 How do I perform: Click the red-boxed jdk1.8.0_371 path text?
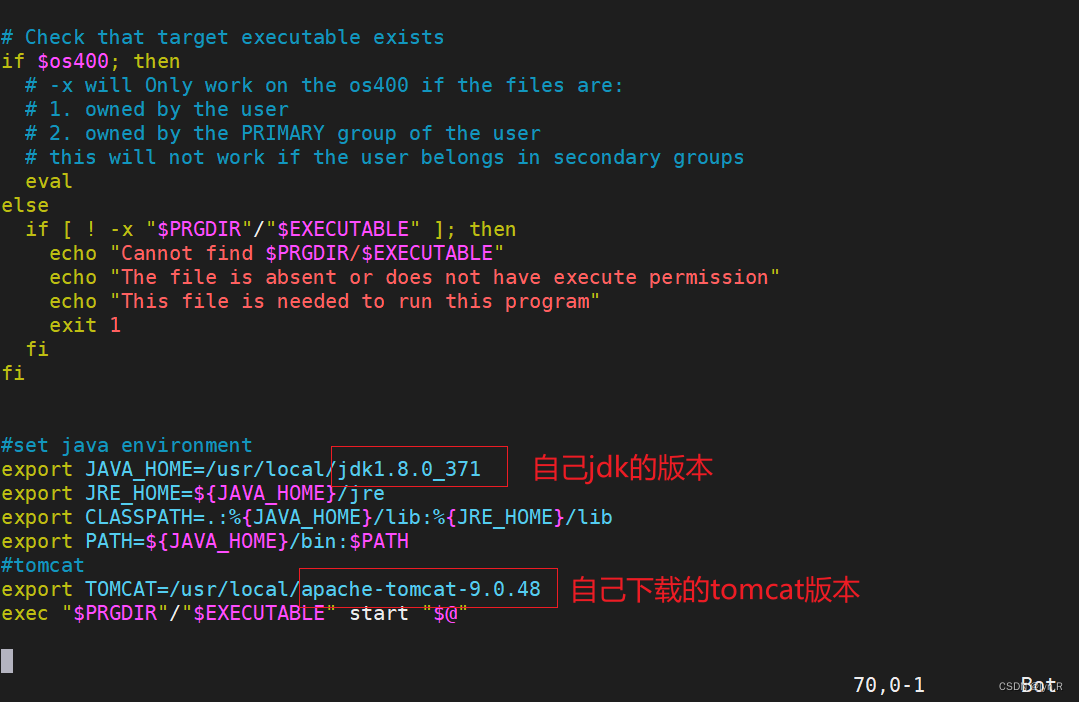point(408,469)
